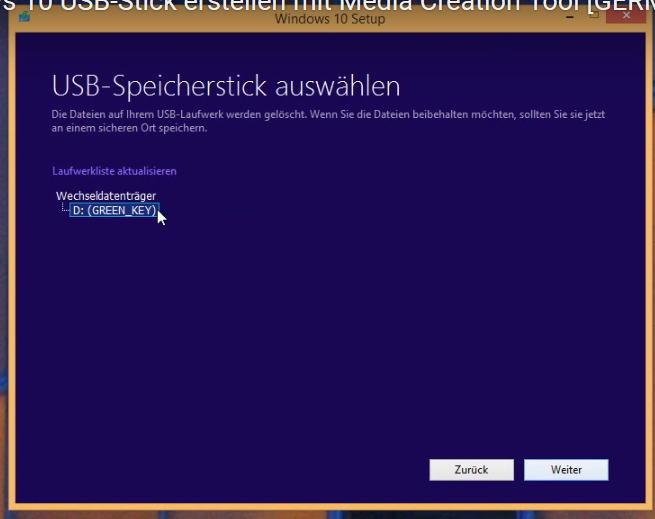The image size is (655, 519).
Task: Click the USB-Speicherstick auswählen heading
Action: (x=226, y=86)
